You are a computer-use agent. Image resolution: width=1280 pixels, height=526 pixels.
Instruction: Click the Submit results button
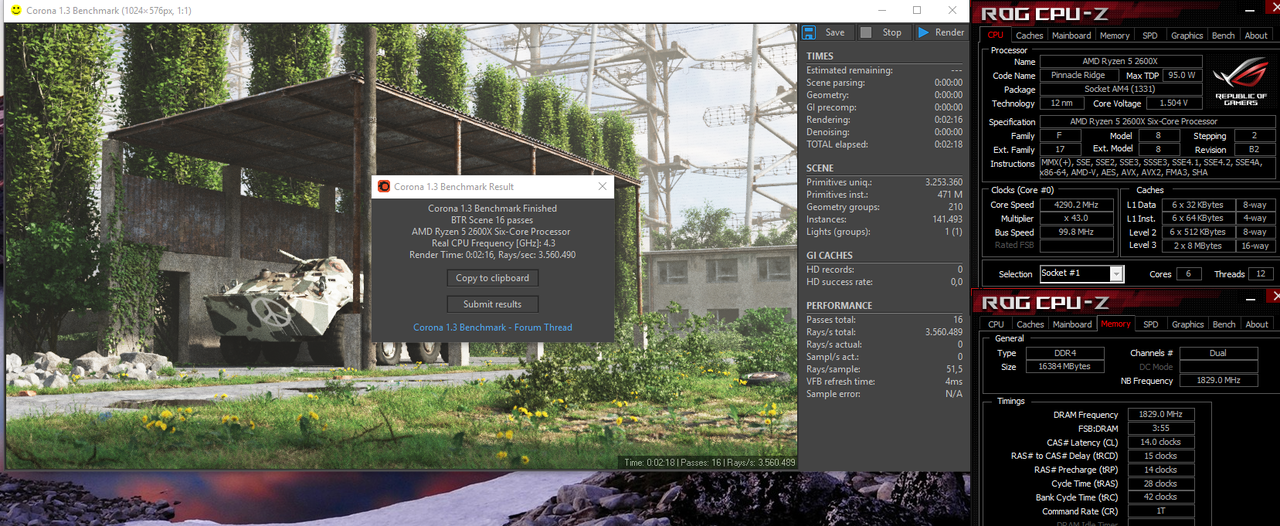coord(492,304)
